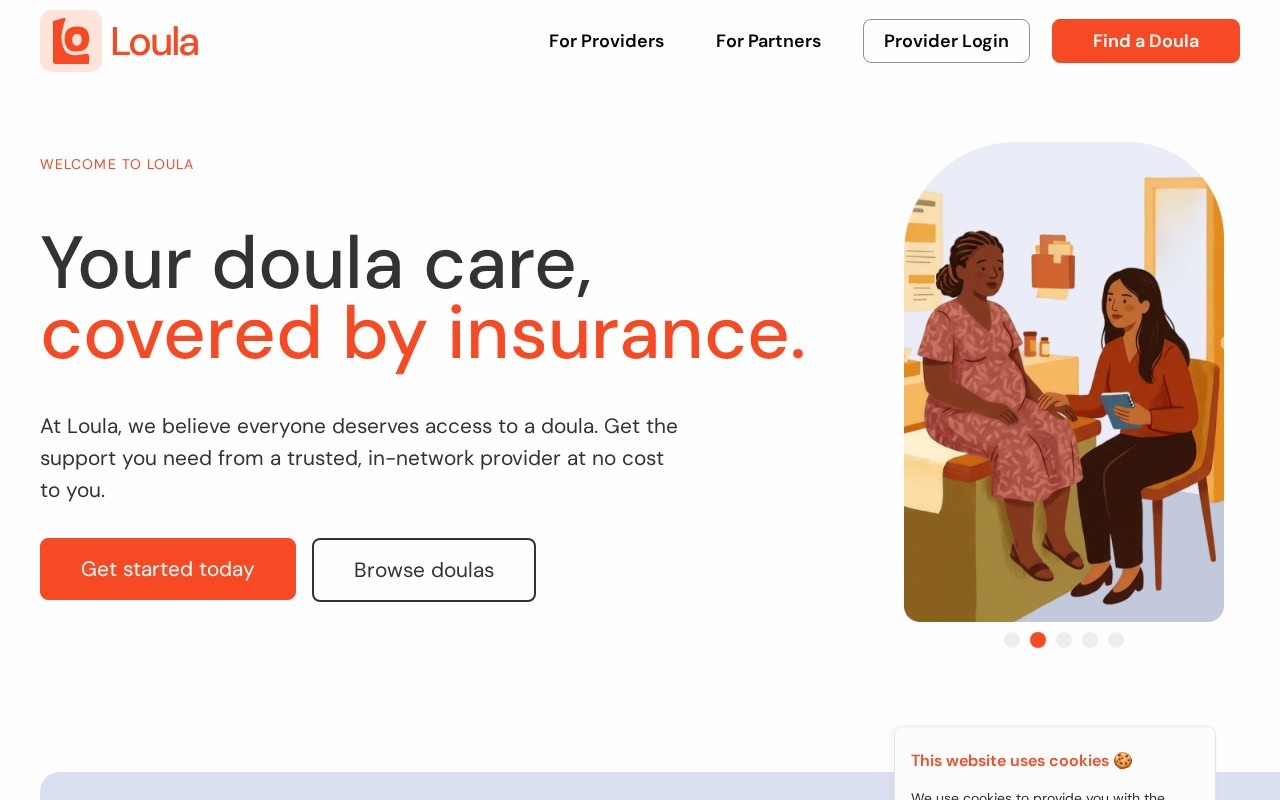Viewport: 1280px width, 800px height.
Task: Click the Provider Login button
Action: tap(946, 41)
